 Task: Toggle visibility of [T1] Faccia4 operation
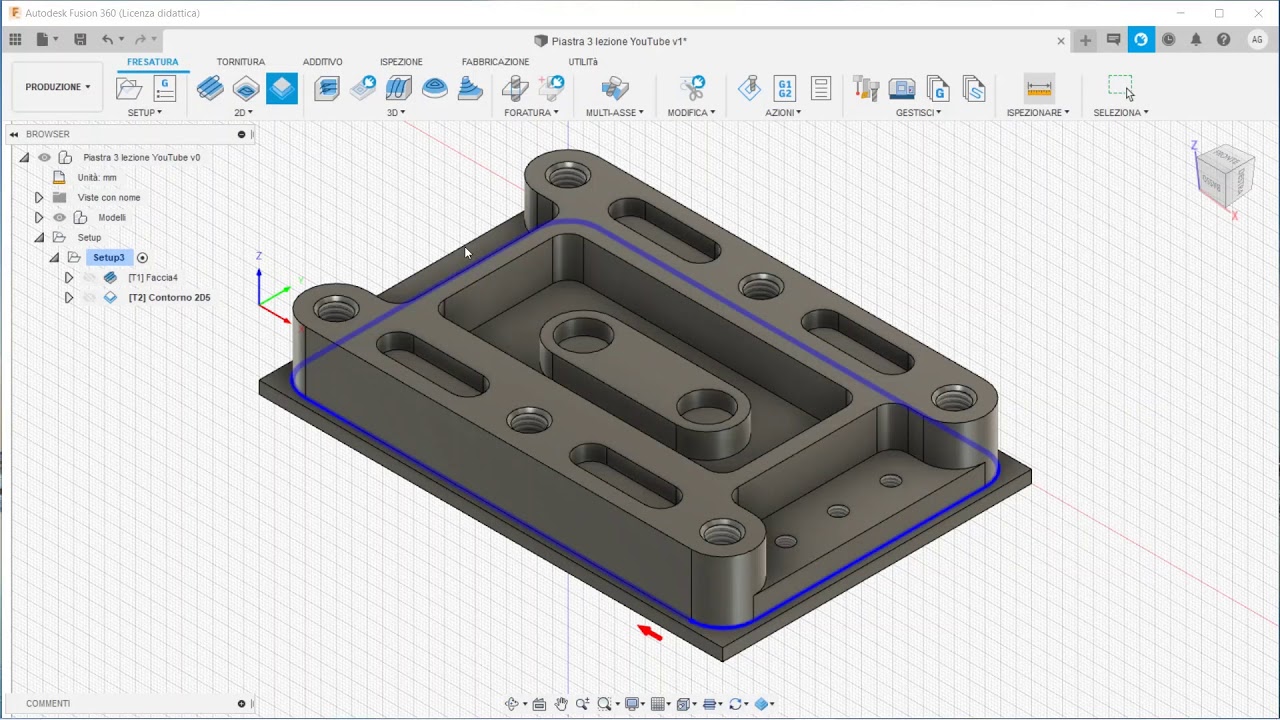tap(89, 277)
